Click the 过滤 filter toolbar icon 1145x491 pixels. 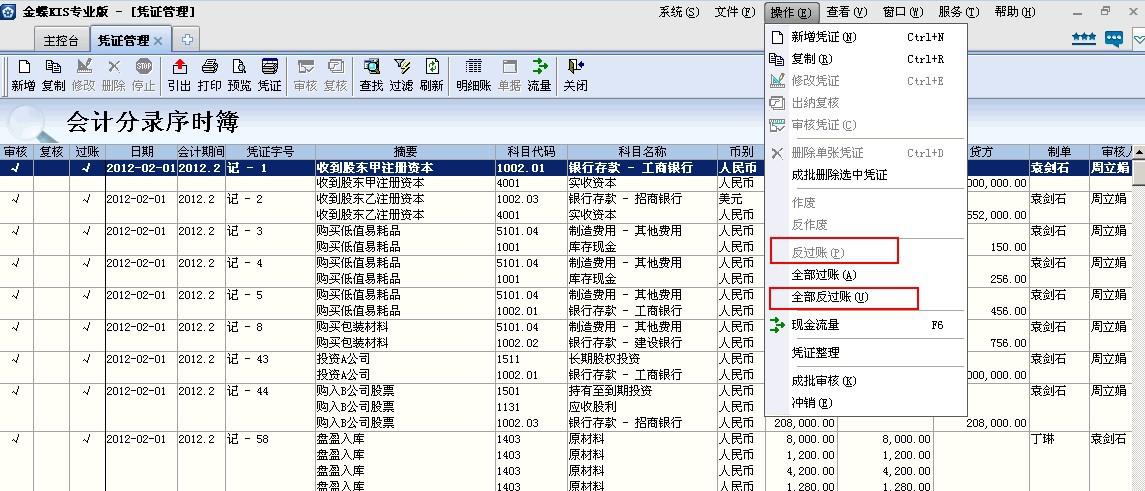[x=401, y=75]
